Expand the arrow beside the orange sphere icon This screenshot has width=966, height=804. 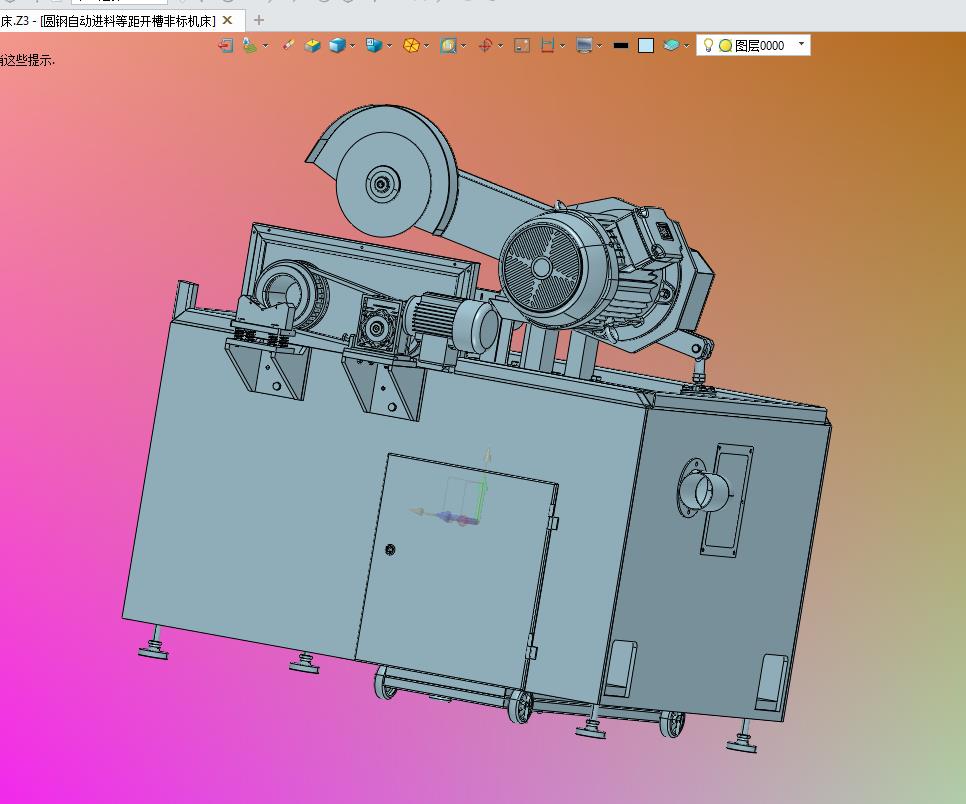pyautogui.click(x=426, y=45)
